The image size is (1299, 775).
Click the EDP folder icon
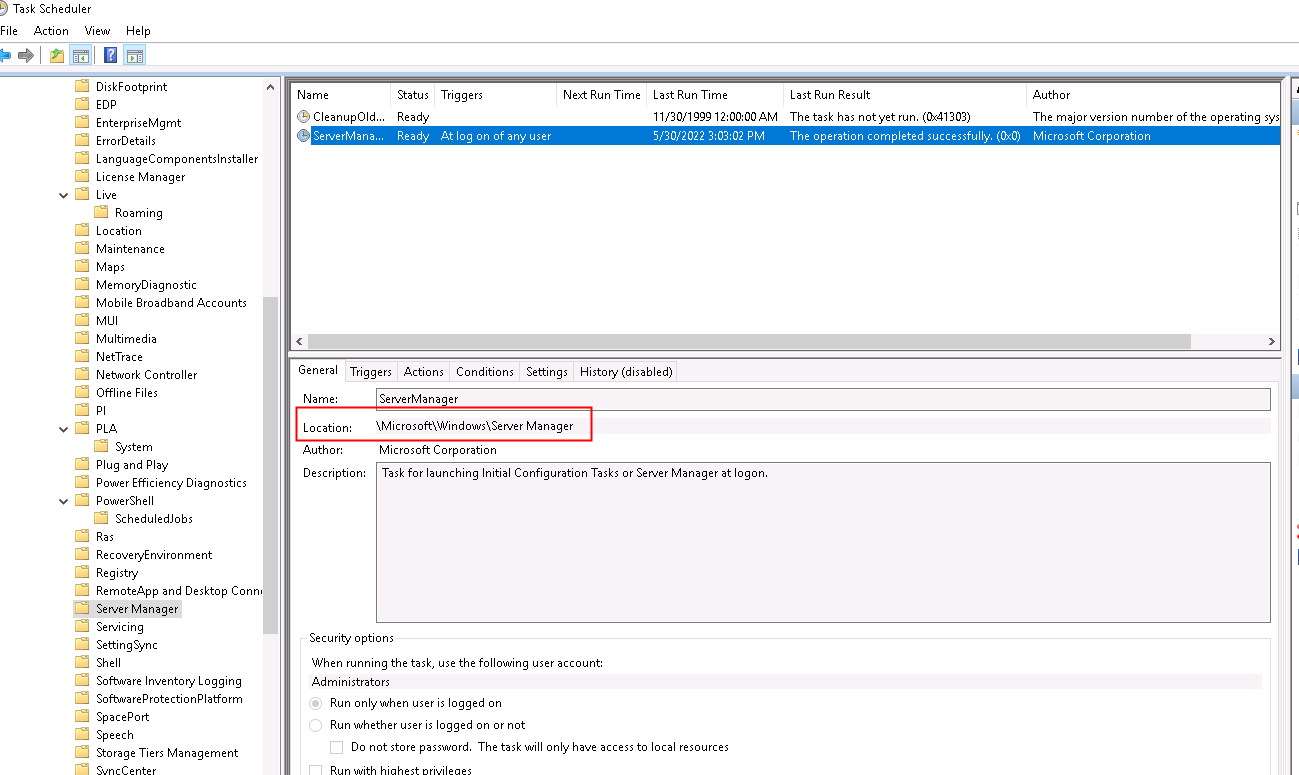[83, 105]
